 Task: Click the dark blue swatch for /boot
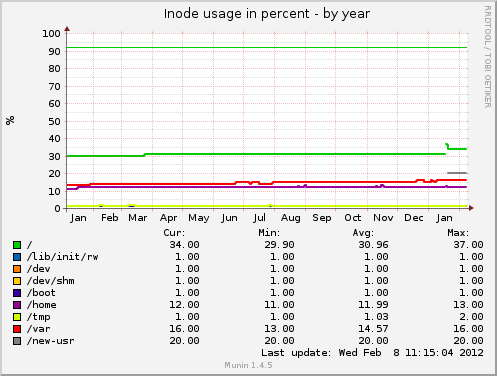click(17, 293)
